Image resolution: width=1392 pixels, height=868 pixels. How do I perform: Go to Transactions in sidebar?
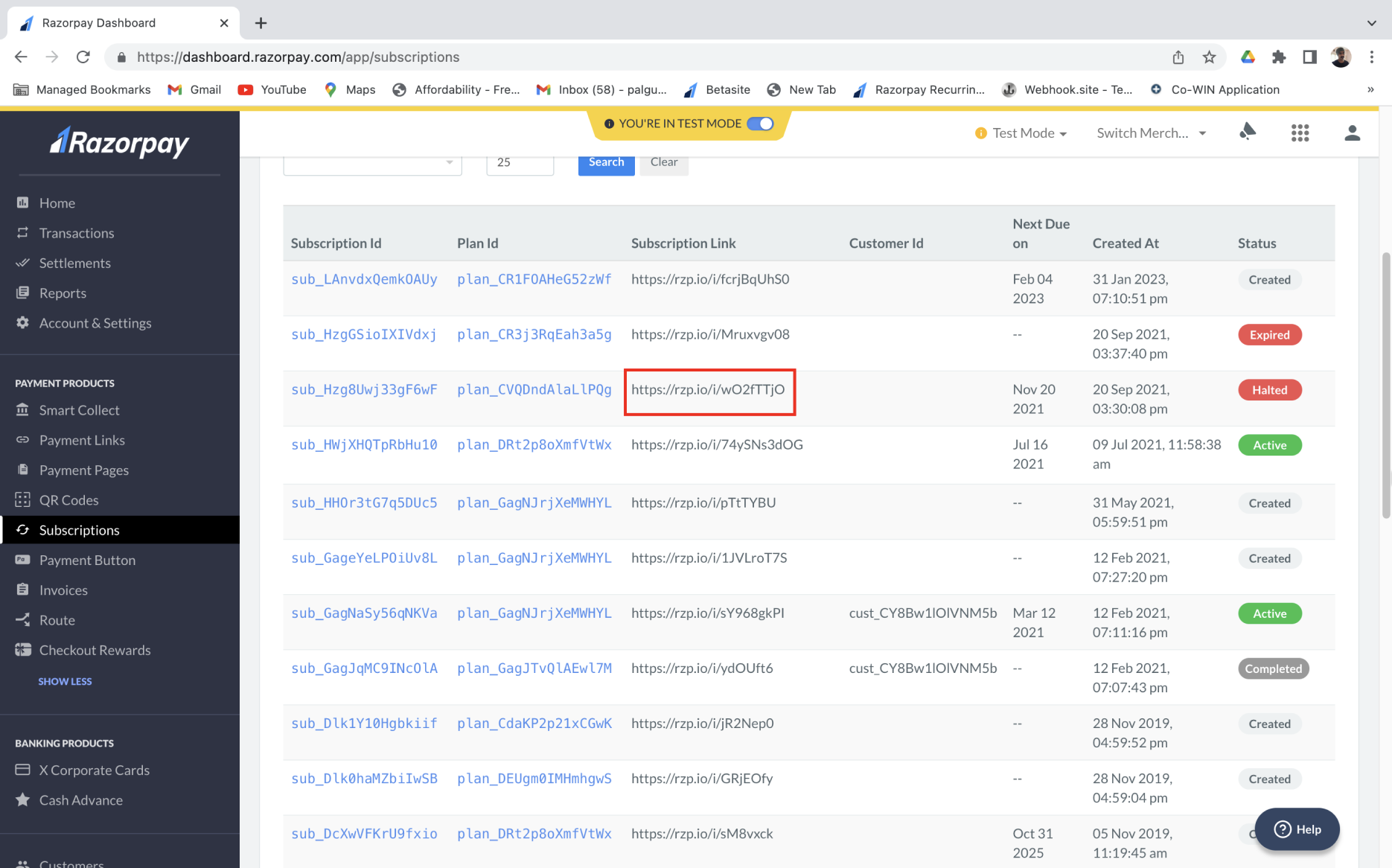click(77, 232)
